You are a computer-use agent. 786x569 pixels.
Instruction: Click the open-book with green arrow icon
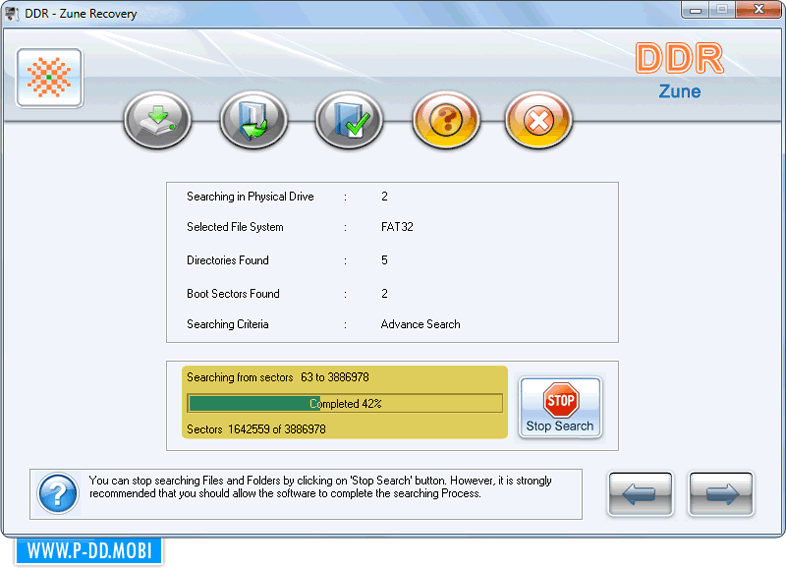(254, 120)
